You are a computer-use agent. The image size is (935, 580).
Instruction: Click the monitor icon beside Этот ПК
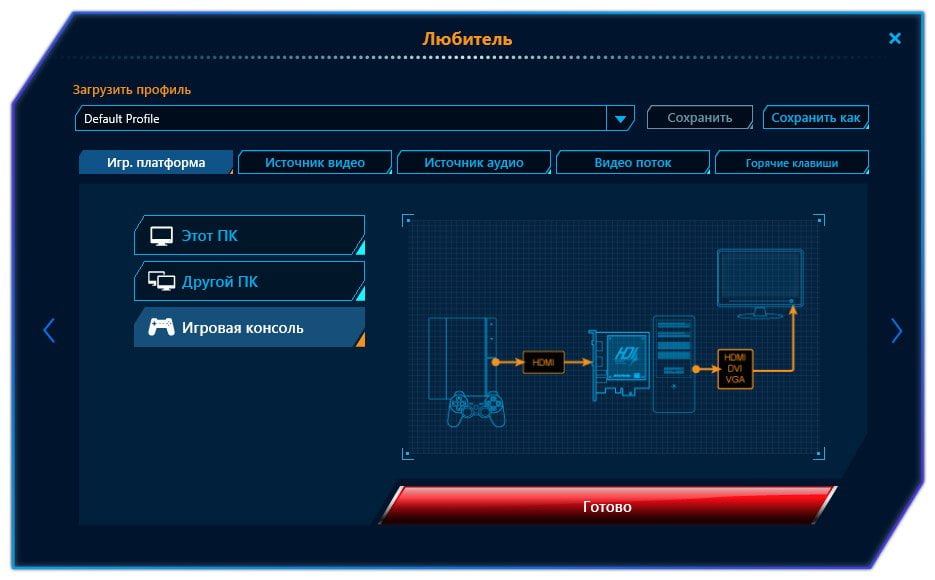pos(161,236)
